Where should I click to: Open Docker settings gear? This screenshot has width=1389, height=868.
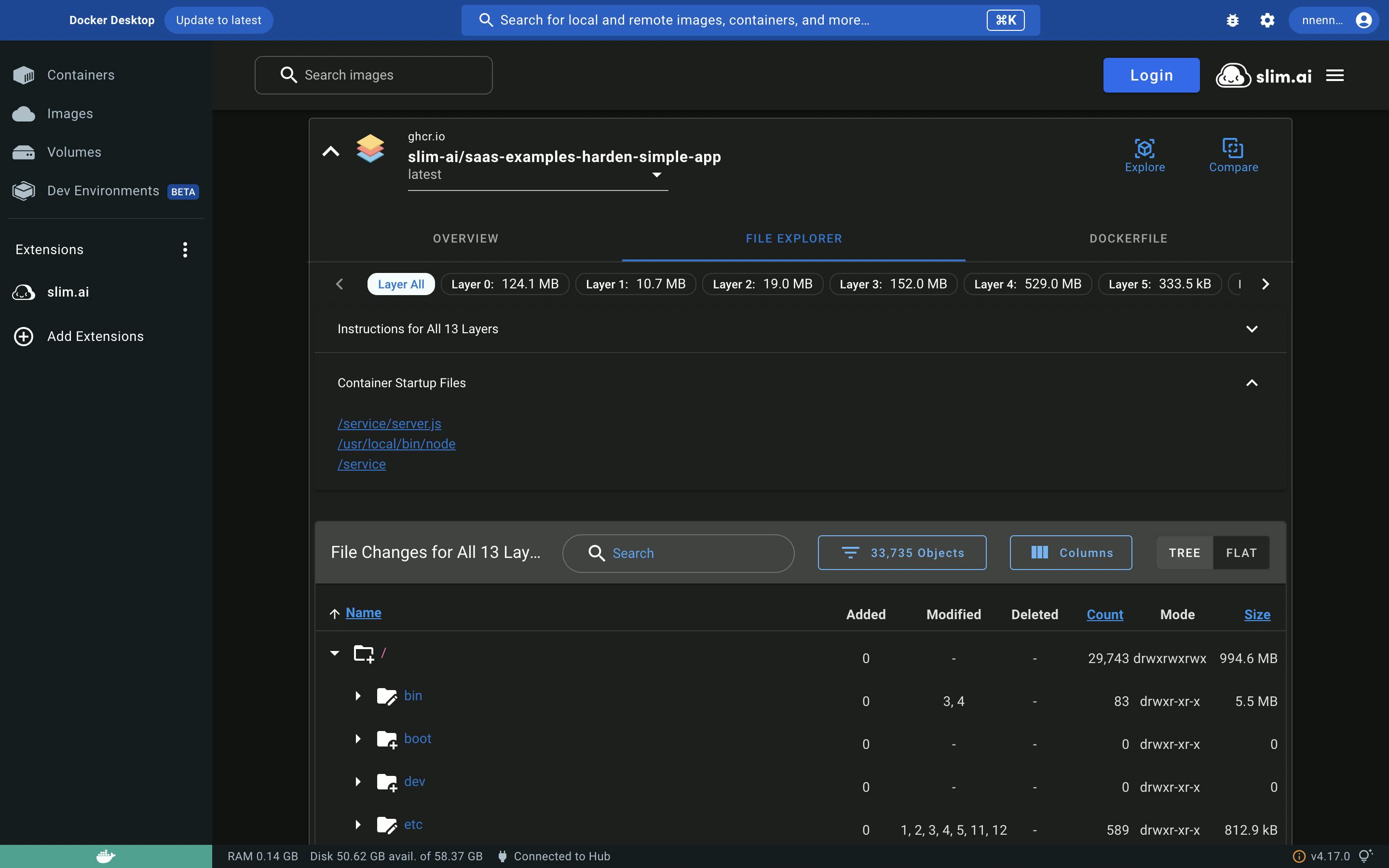tap(1267, 20)
